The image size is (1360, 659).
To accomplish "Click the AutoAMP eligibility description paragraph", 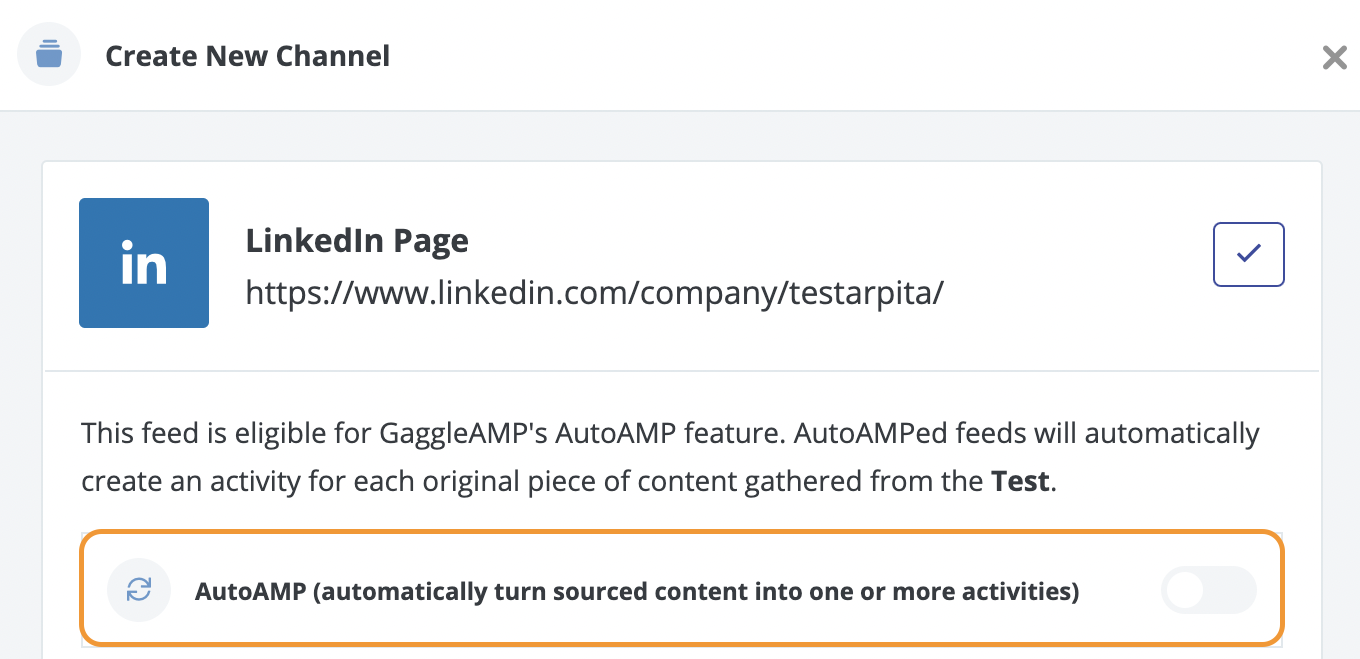I will [670, 458].
